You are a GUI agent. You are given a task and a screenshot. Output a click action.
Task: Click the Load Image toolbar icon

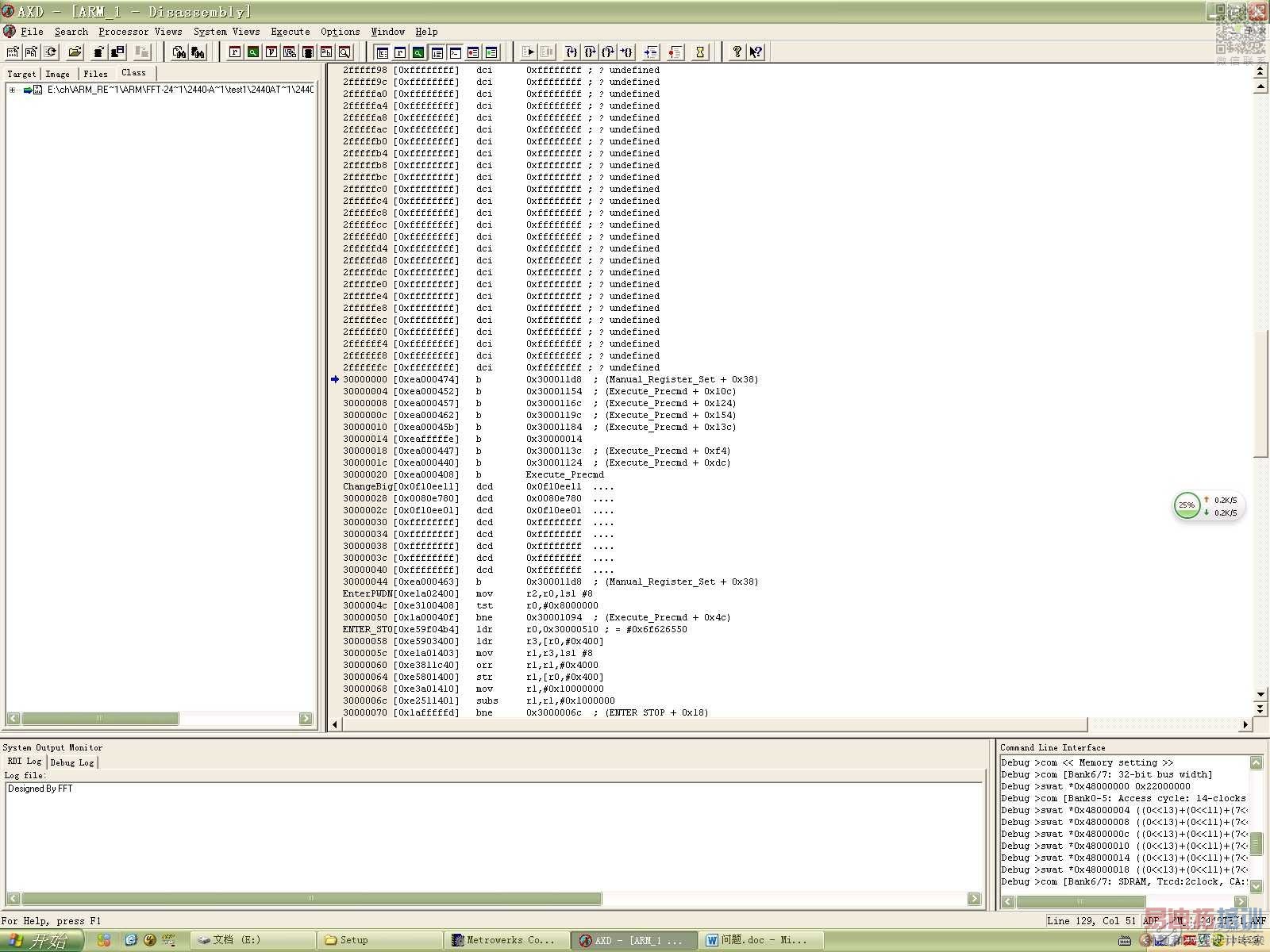click(x=13, y=52)
